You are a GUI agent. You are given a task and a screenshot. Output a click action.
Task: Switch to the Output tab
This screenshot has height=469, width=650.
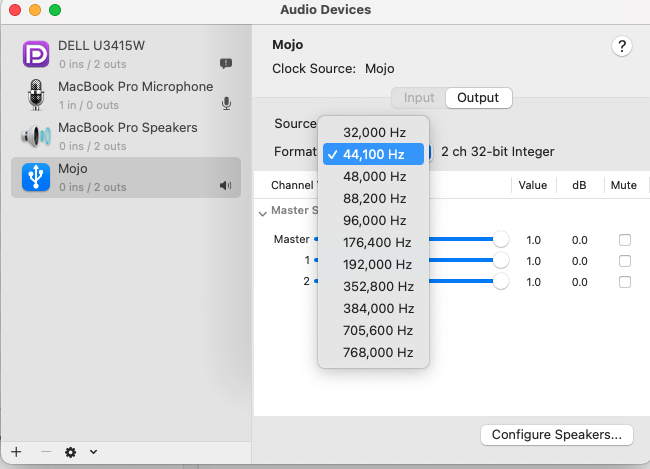478,98
